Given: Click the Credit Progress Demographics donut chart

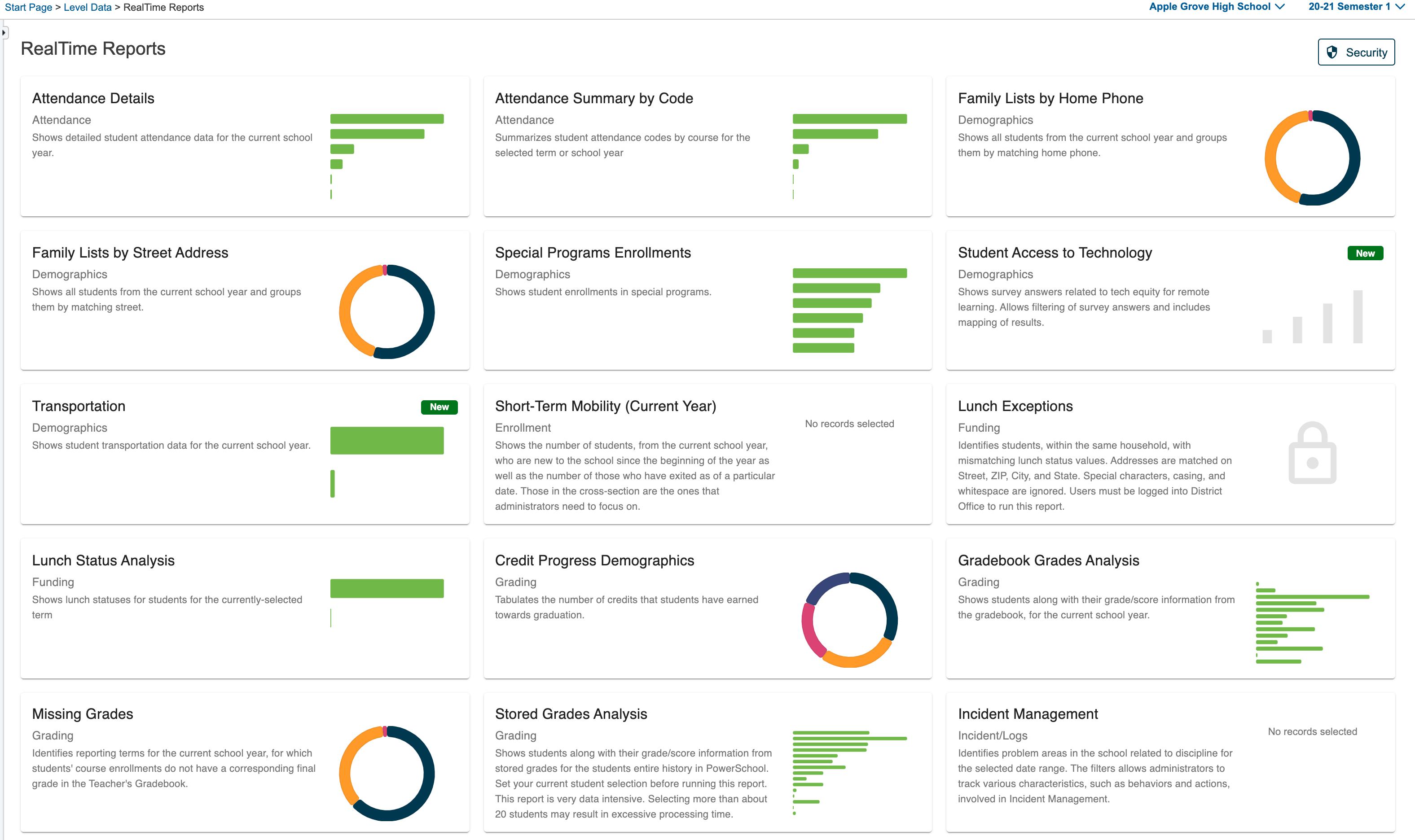Looking at the screenshot, I should coord(849,620).
